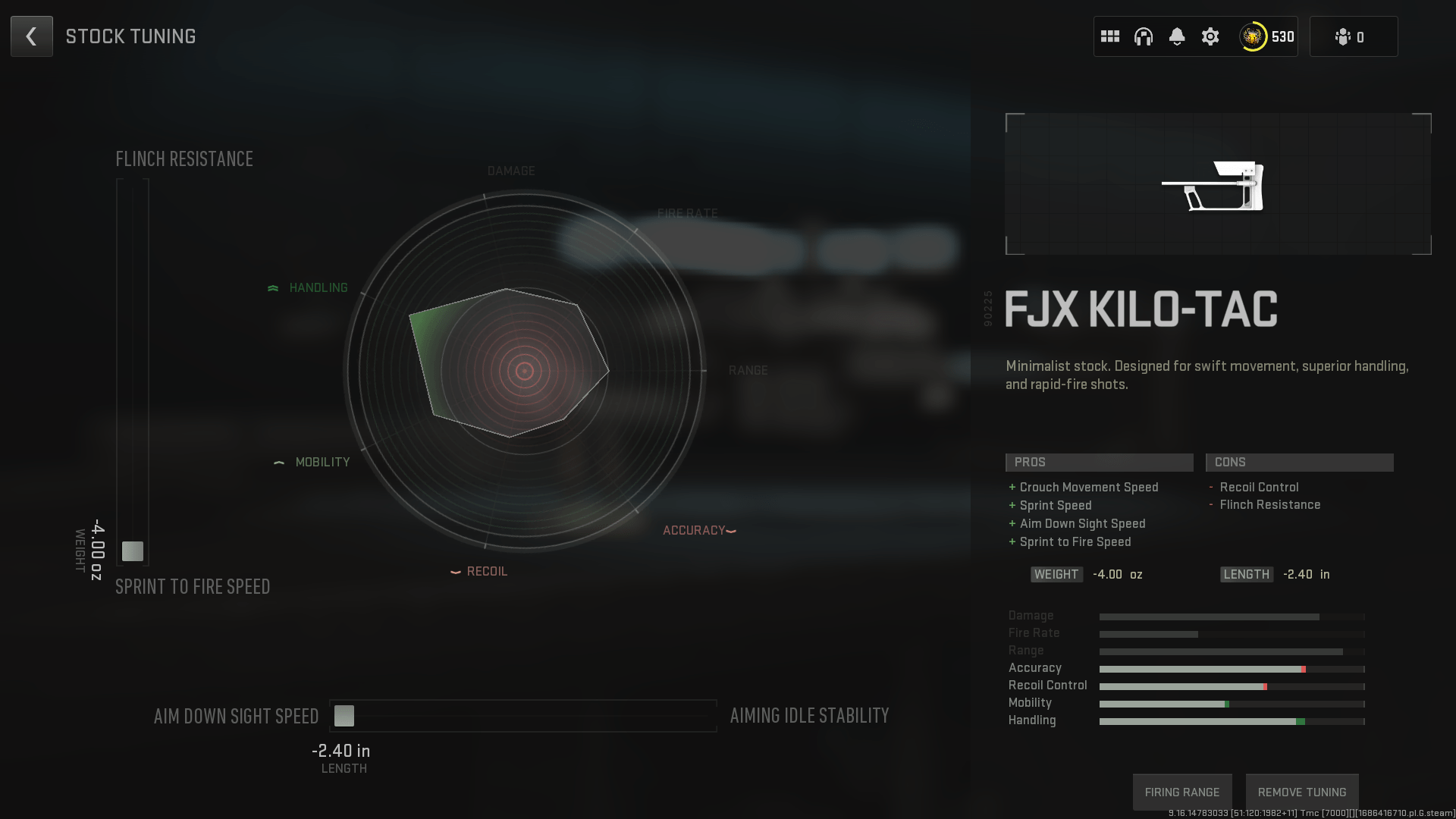
Task: Click the PROS header
Action: click(1099, 462)
